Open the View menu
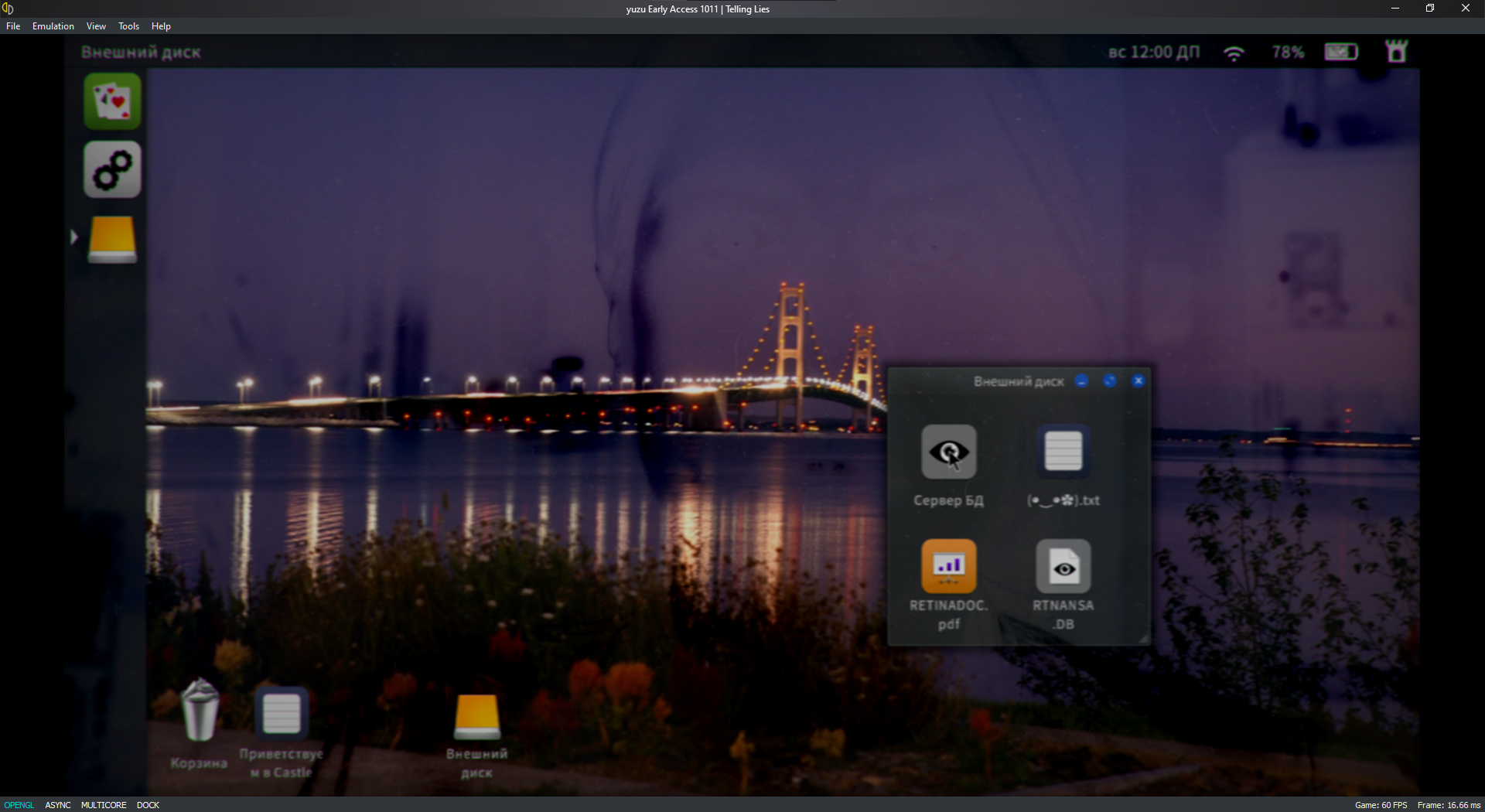Viewport: 1485px width, 812px height. pos(96,26)
